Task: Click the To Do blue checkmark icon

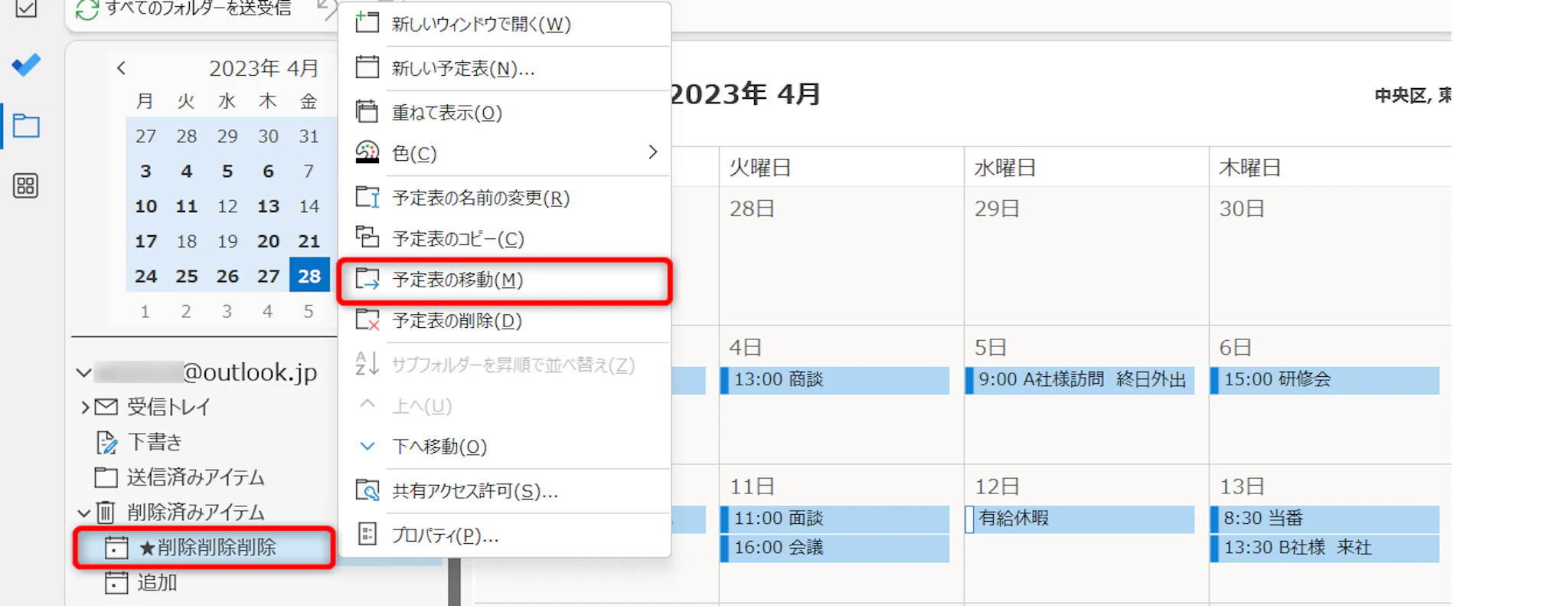Action: [x=26, y=65]
